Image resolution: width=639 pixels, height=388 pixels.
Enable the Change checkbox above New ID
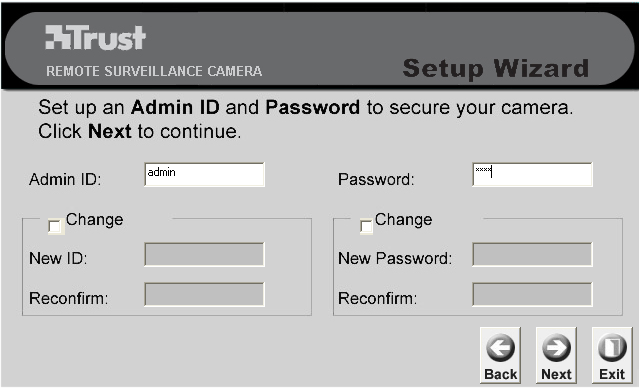tap(55, 226)
